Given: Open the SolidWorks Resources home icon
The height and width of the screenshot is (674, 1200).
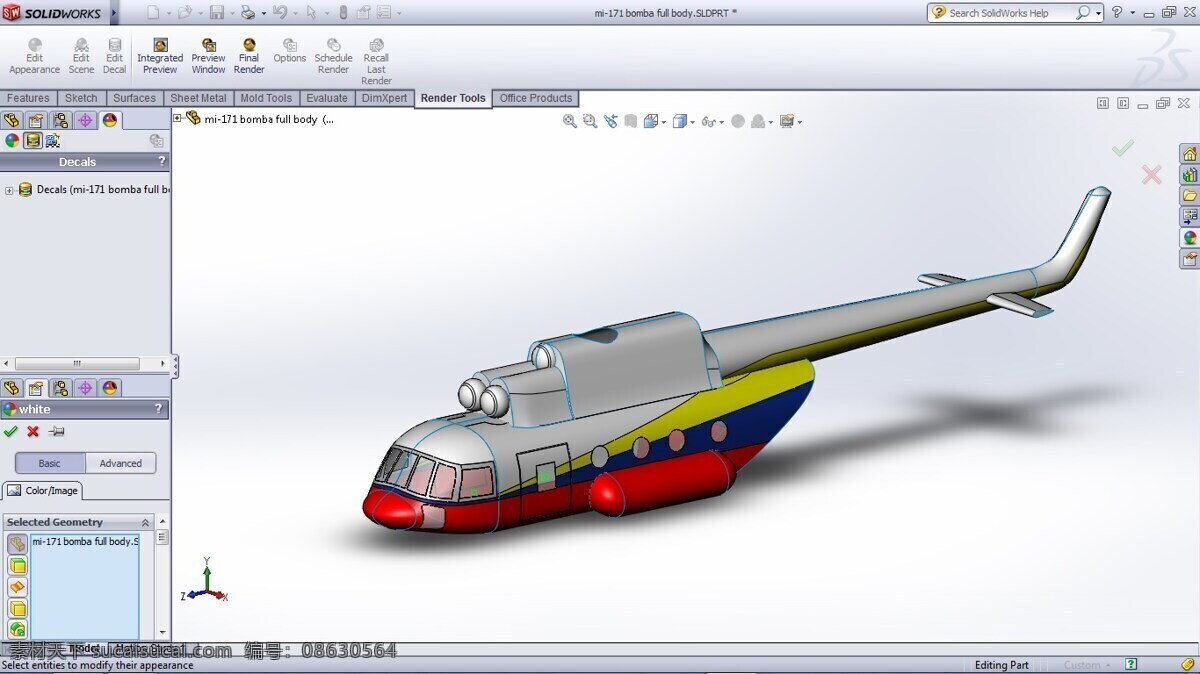Looking at the screenshot, I should coord(1189,154).
